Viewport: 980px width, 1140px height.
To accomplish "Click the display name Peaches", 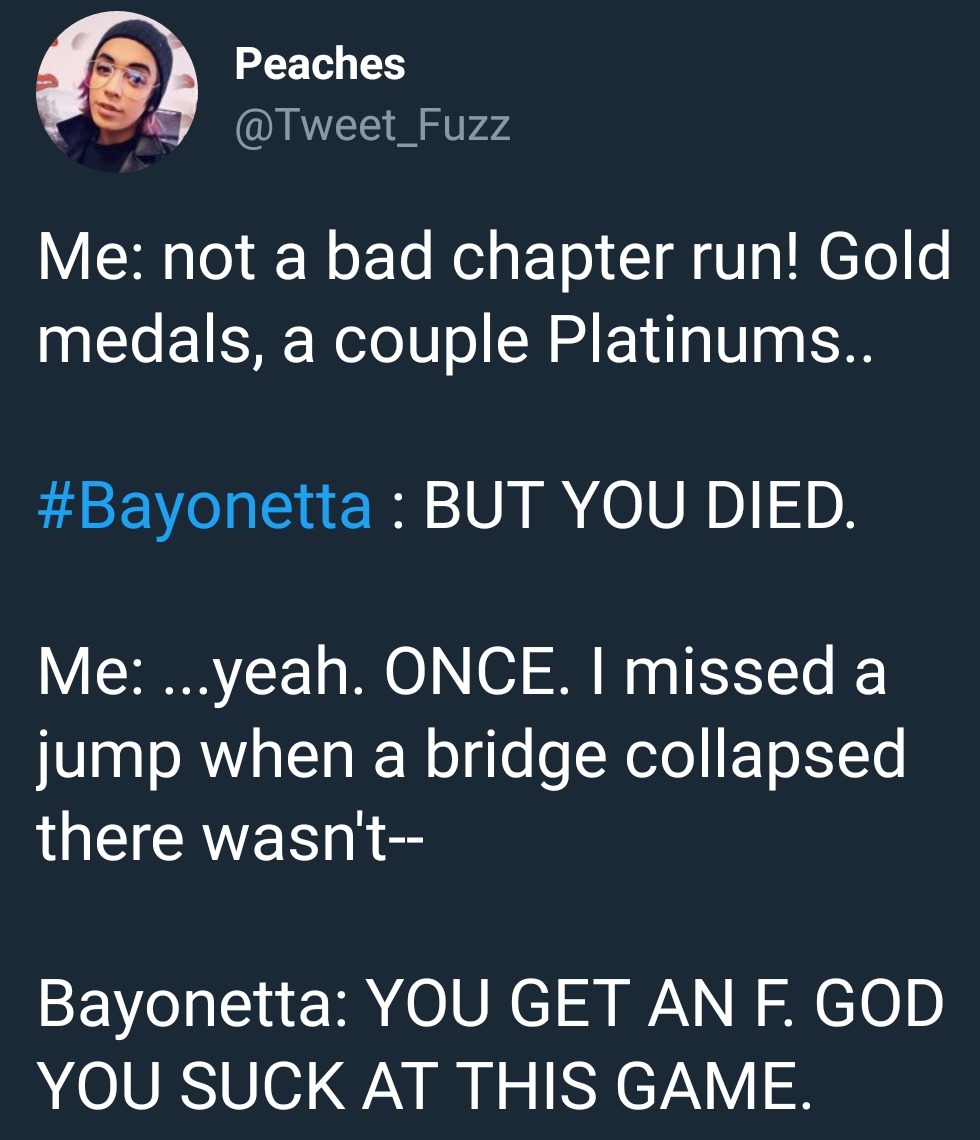I will pyautogui.click(x=320, y=65).
